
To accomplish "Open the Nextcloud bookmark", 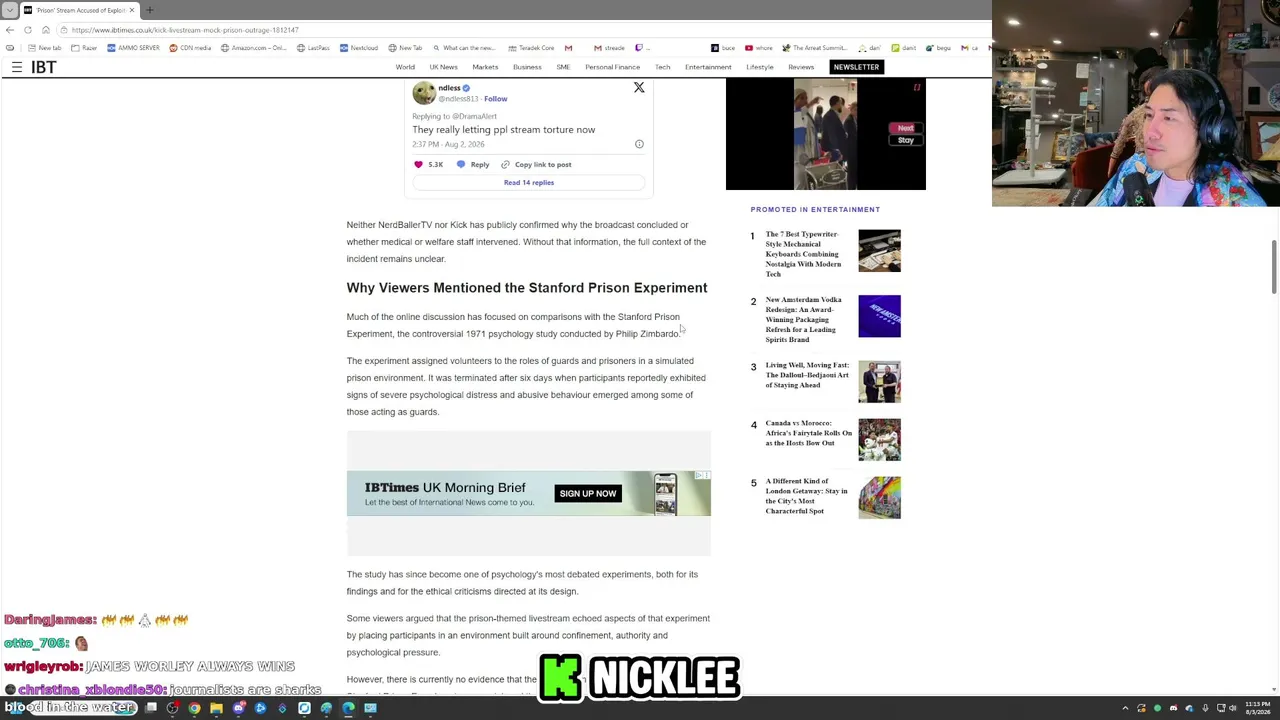I will pyautogui.click(x=359, y=48).
